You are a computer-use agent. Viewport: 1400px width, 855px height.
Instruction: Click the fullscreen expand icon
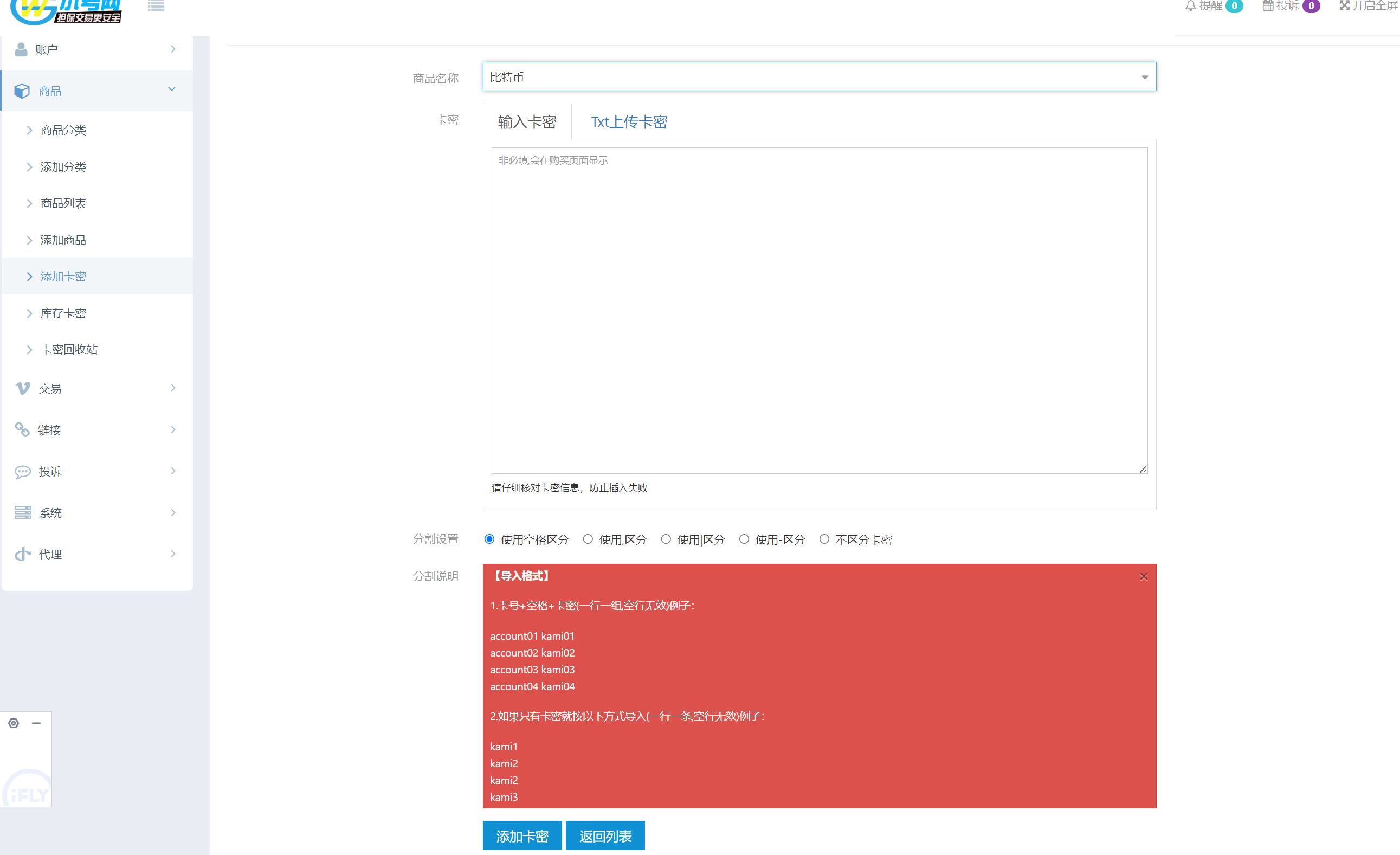1344,5
